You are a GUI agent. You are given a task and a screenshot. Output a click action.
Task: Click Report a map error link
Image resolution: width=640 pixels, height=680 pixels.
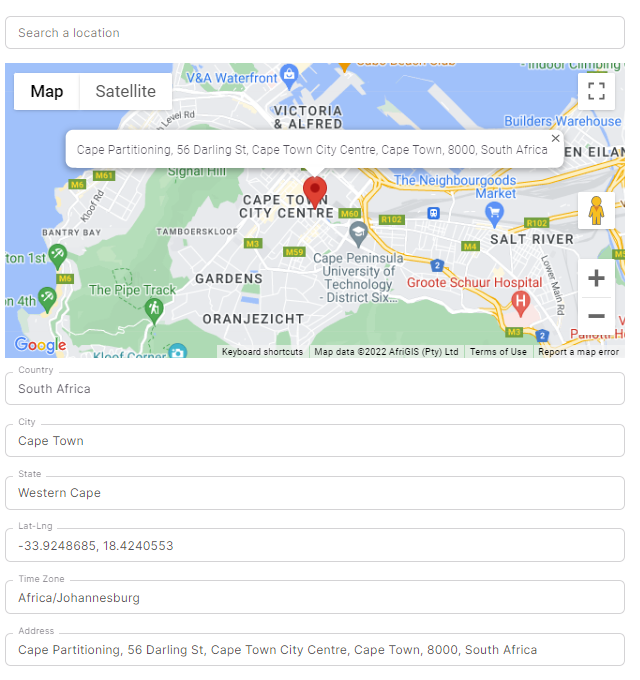click(578, 352)
